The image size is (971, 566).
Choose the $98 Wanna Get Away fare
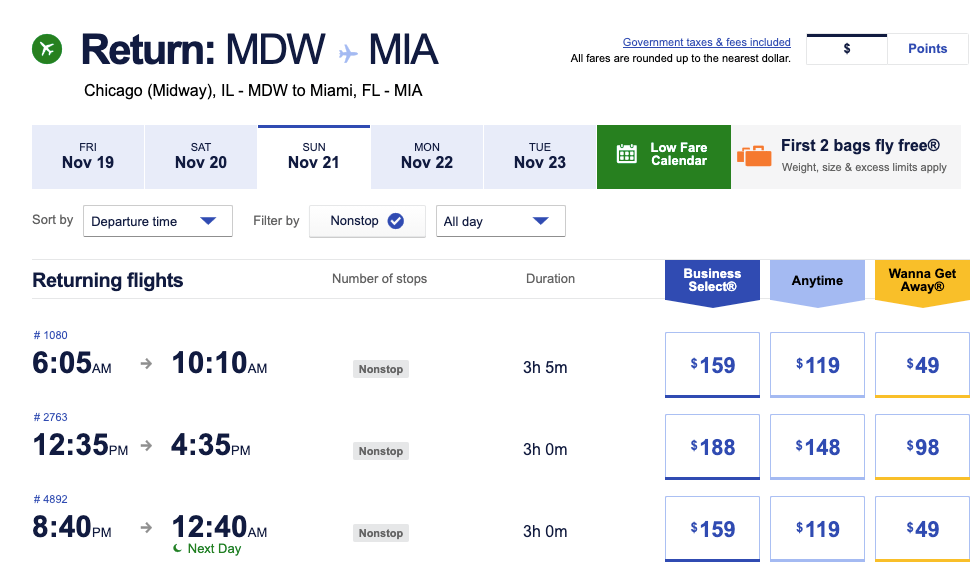pos(922,447)
